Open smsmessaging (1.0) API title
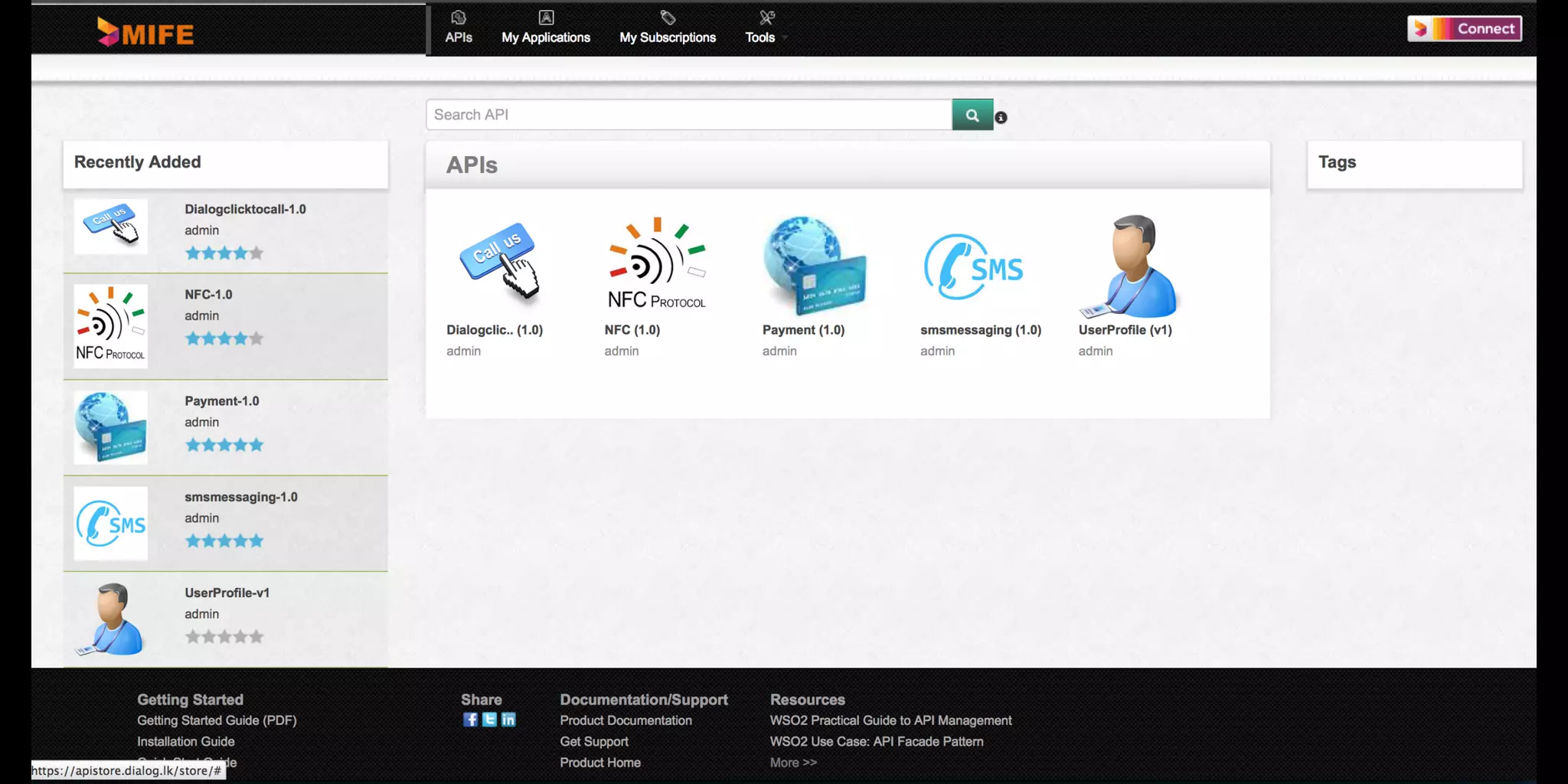The image size is (1568, 784). pyautogui.click(x=981, y=330)
